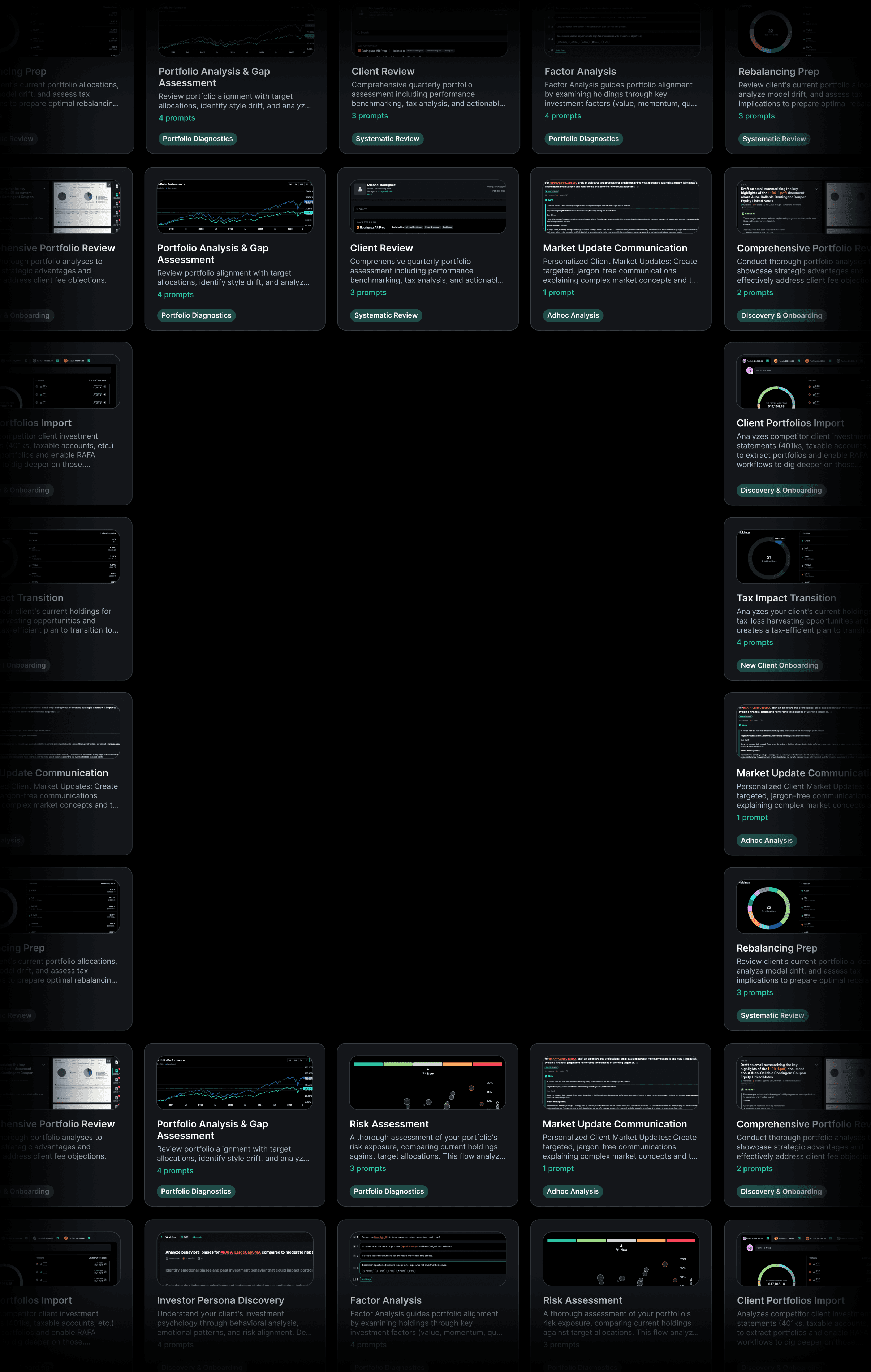
Task: Click back arrow in Investor Persona Discovery thumbnail
Action: (x=162, y=1237)
